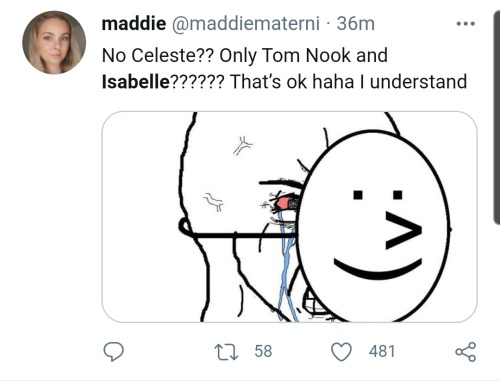Open the @maddiematerni handle link
The image size is (500, 381).
pos(246,24)
